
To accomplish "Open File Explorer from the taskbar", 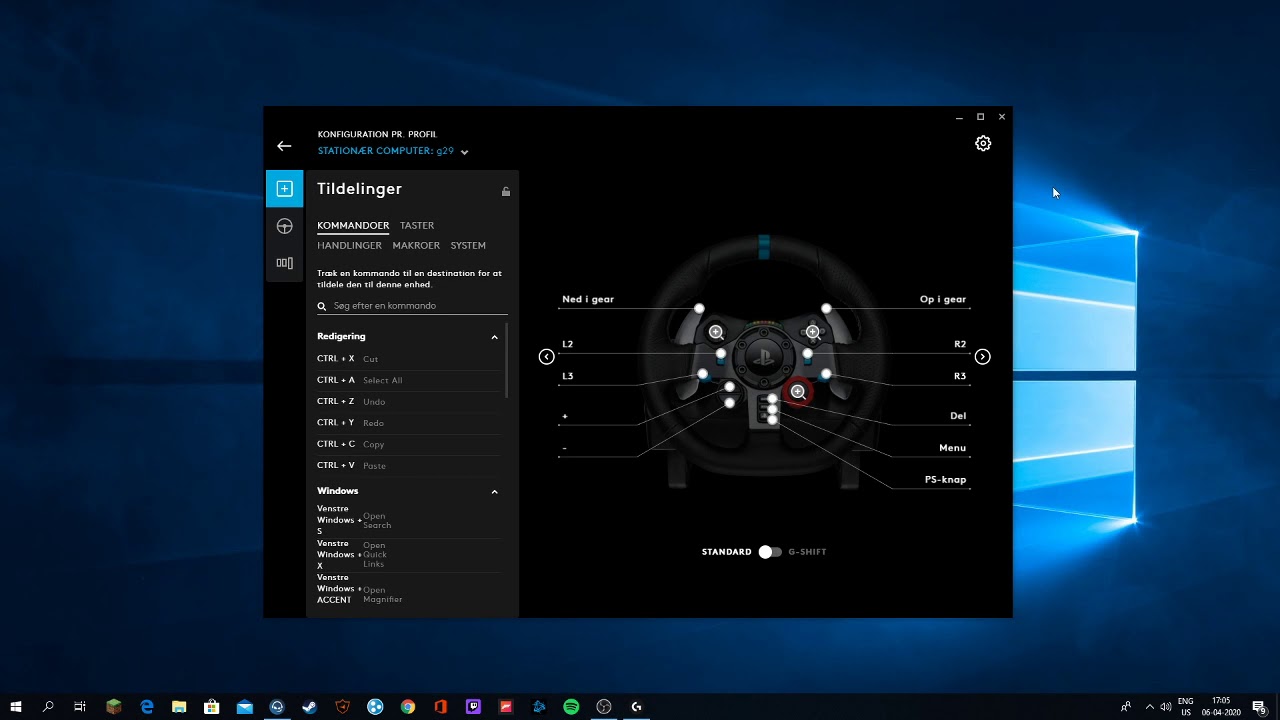I will point(179,707).
